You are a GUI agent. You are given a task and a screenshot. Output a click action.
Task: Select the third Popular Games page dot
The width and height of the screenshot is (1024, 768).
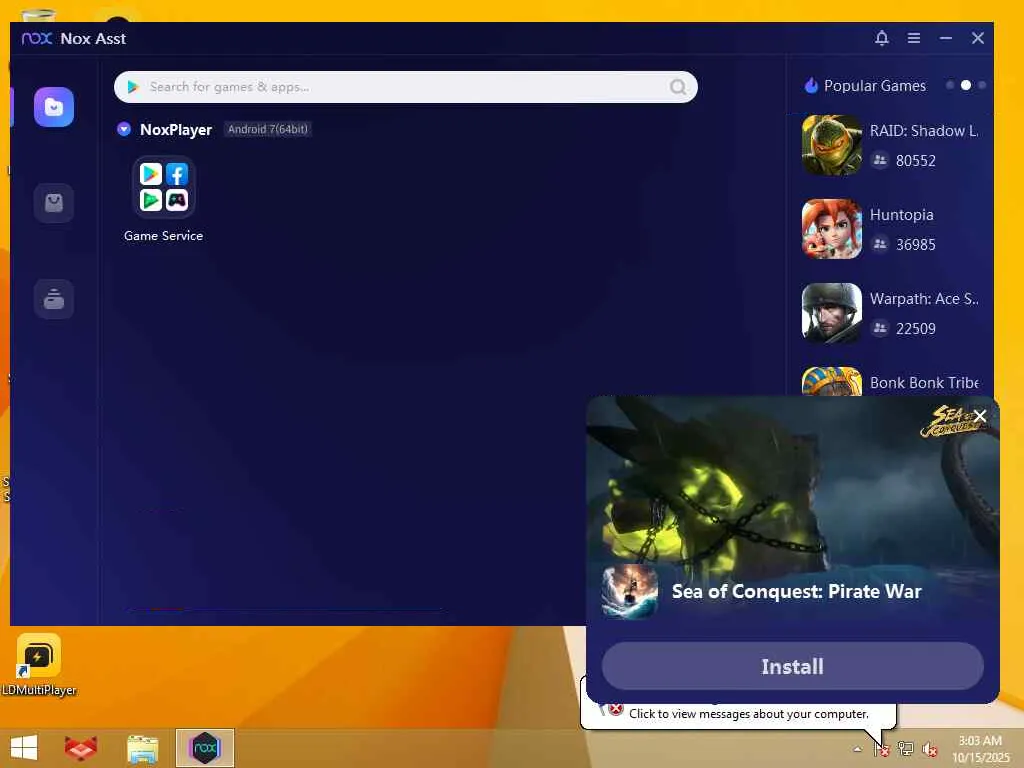[x=982, y=86]
